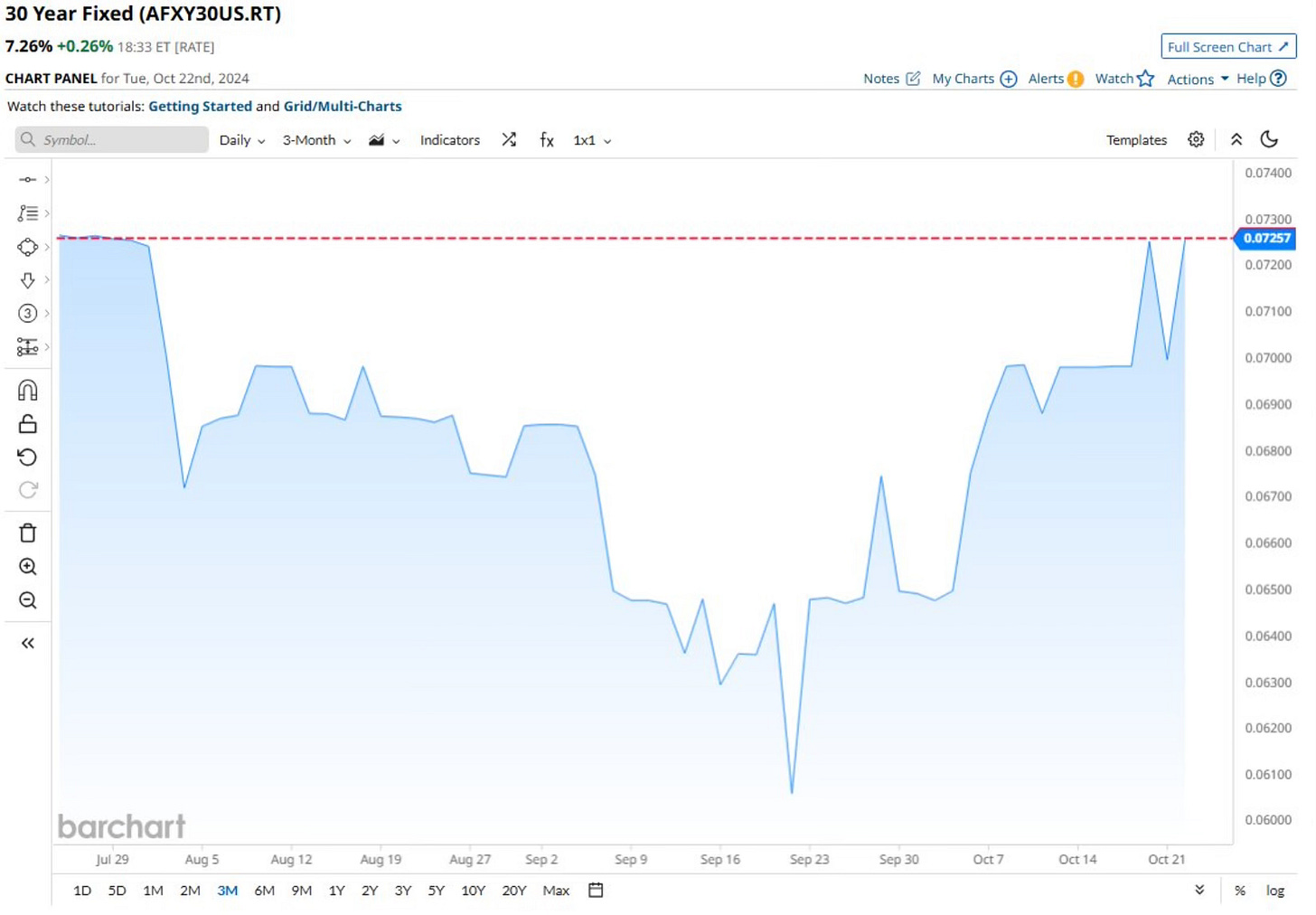Select the 9M time range
The width and height of the screenshot is (1316, 915).
[301, 891]
